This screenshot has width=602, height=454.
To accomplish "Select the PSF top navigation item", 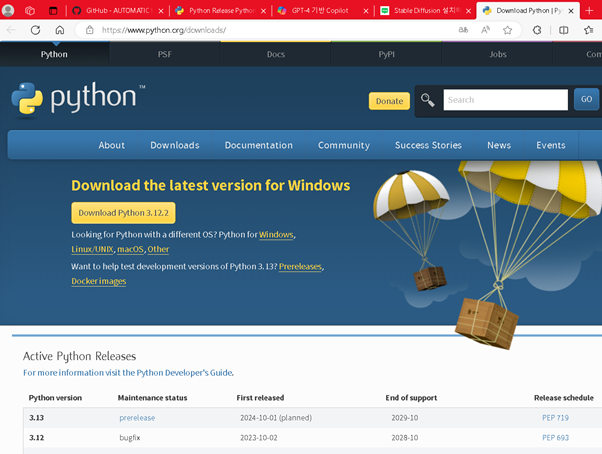I will pyautogui.click(x=165, y=54).
